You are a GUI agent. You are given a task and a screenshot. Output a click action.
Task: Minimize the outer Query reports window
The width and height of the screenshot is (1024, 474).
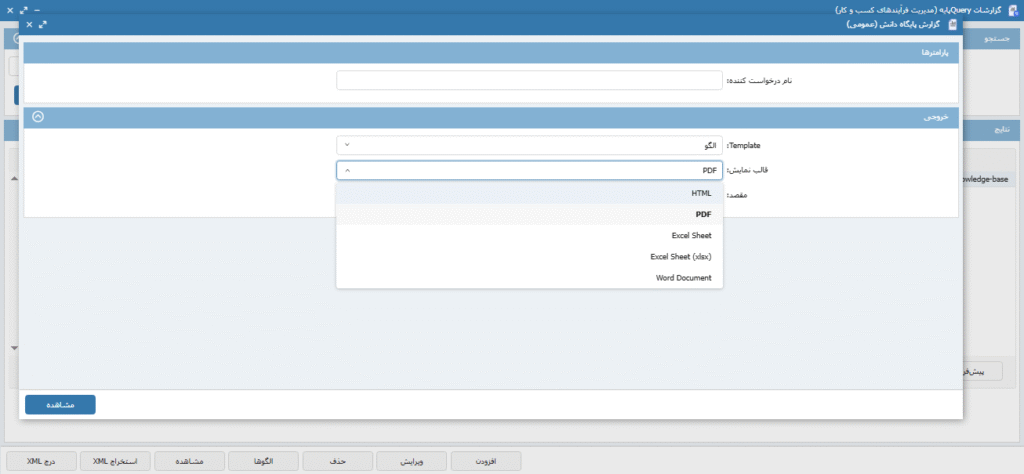(x=37, y=8)
